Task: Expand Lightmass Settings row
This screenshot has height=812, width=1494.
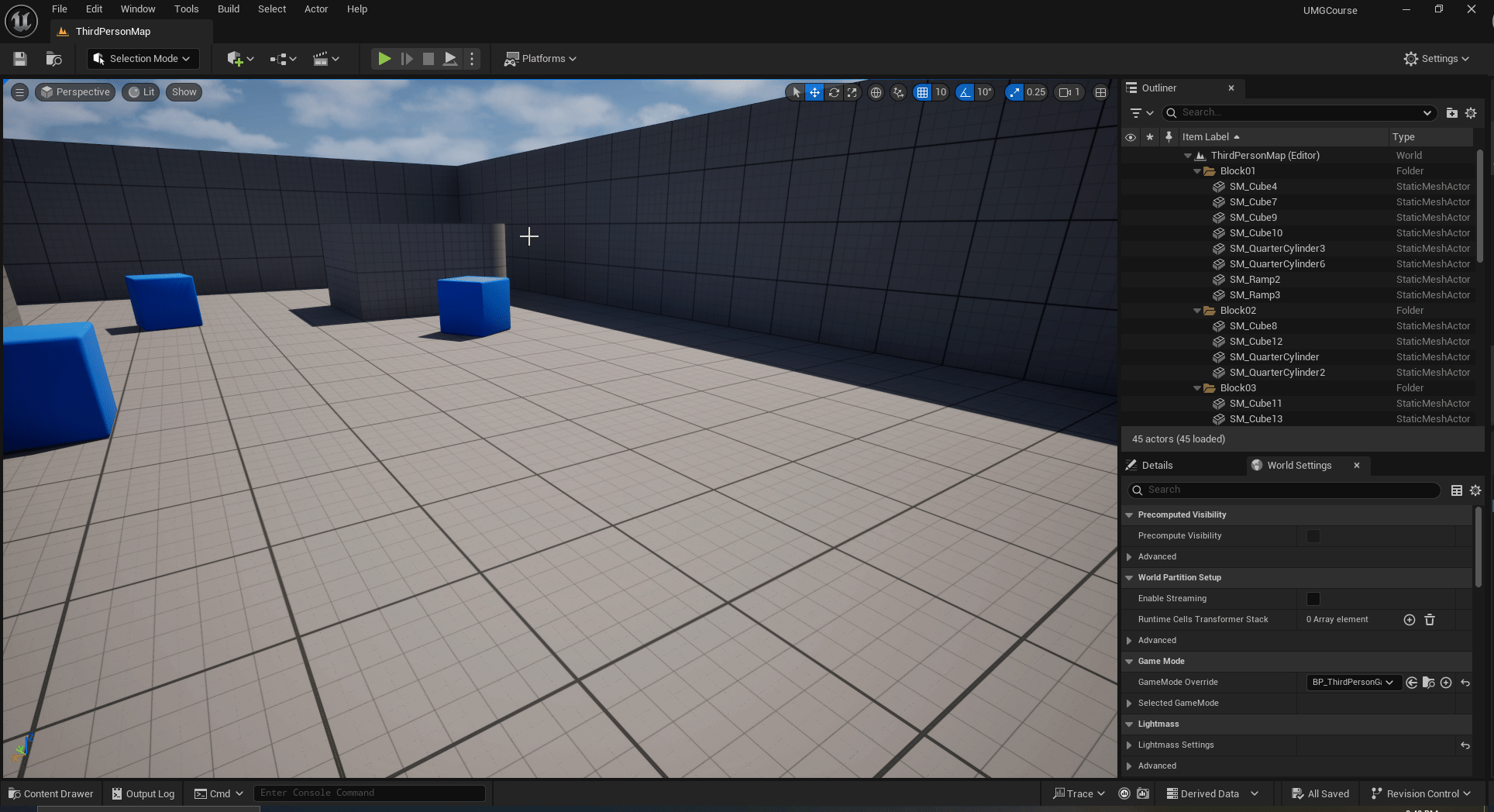Action: tap(1129, 745)
